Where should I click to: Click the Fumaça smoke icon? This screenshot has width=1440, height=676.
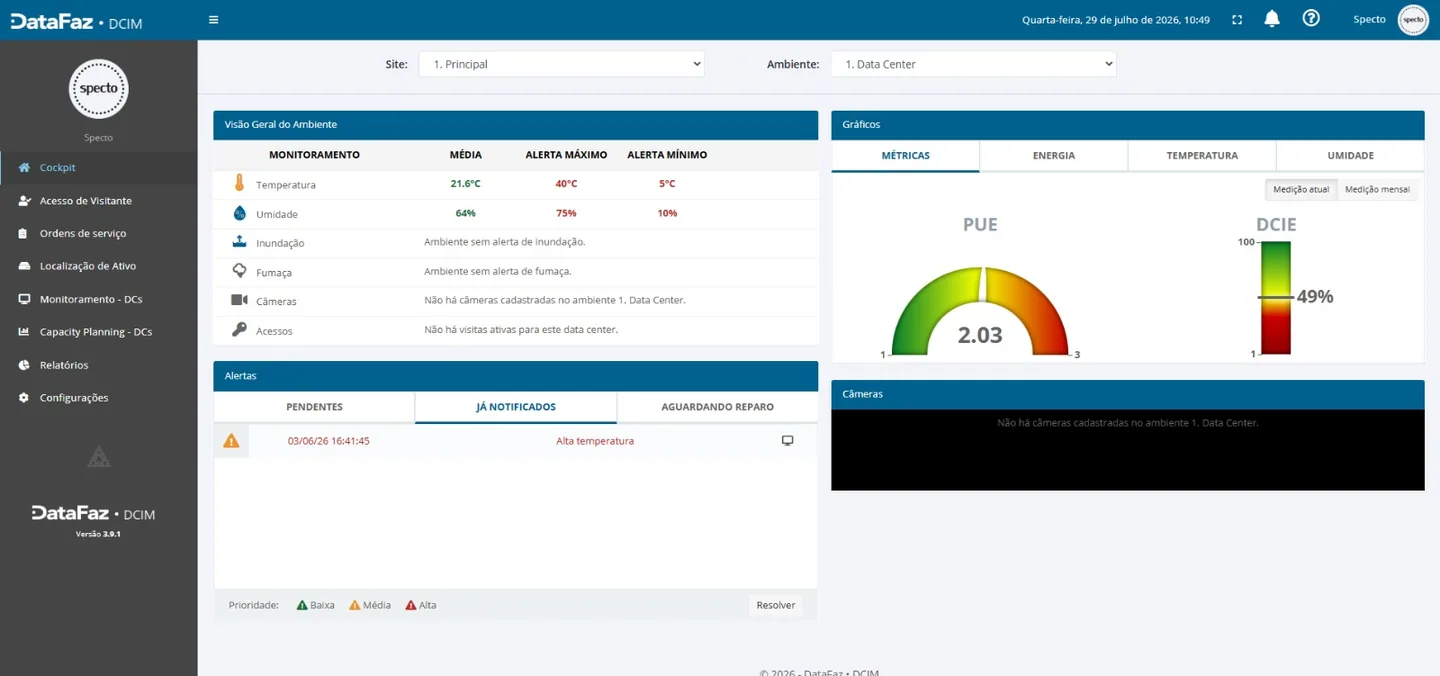(239, 270)
